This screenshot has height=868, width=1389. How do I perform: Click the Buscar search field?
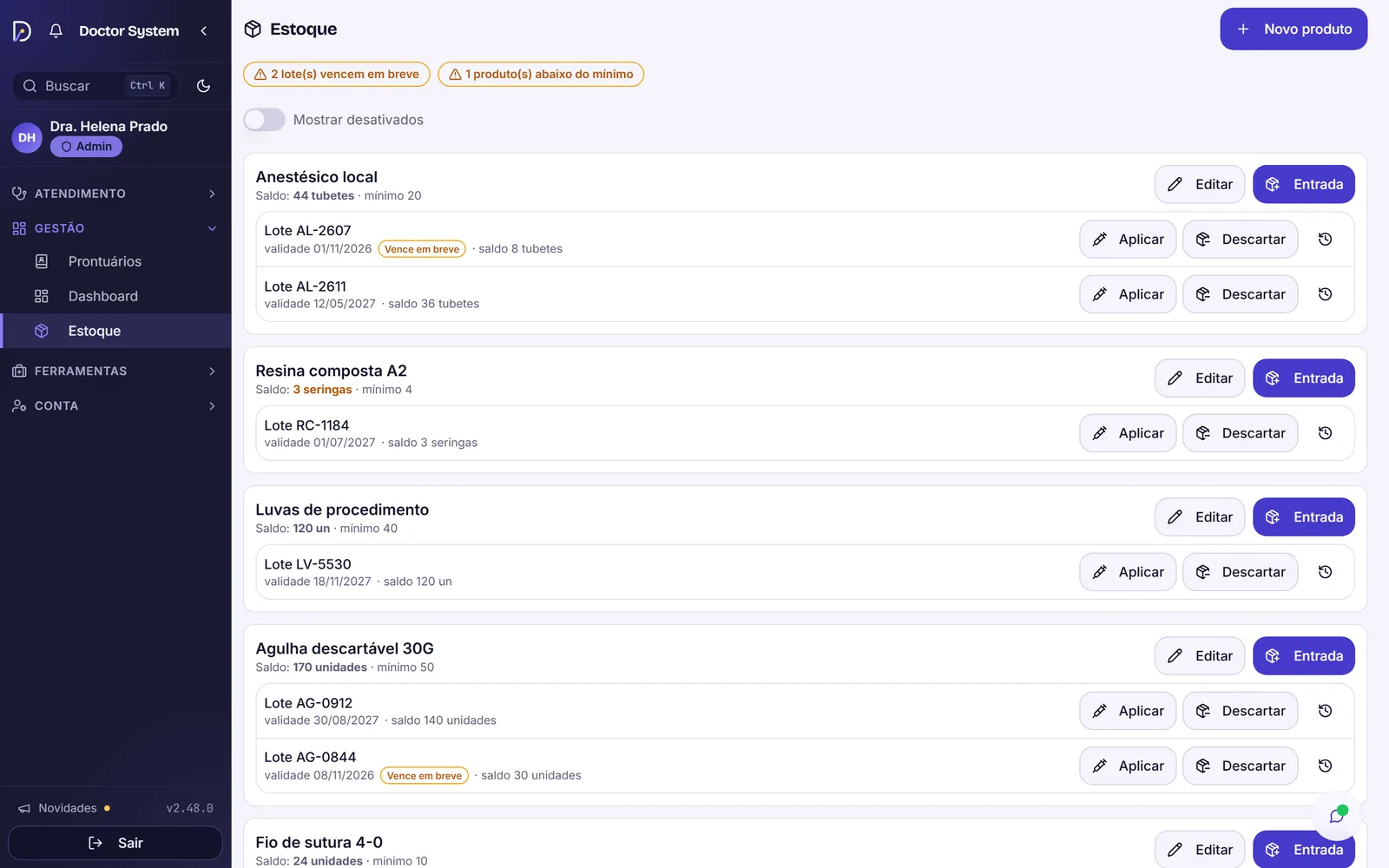pos(95,86)
